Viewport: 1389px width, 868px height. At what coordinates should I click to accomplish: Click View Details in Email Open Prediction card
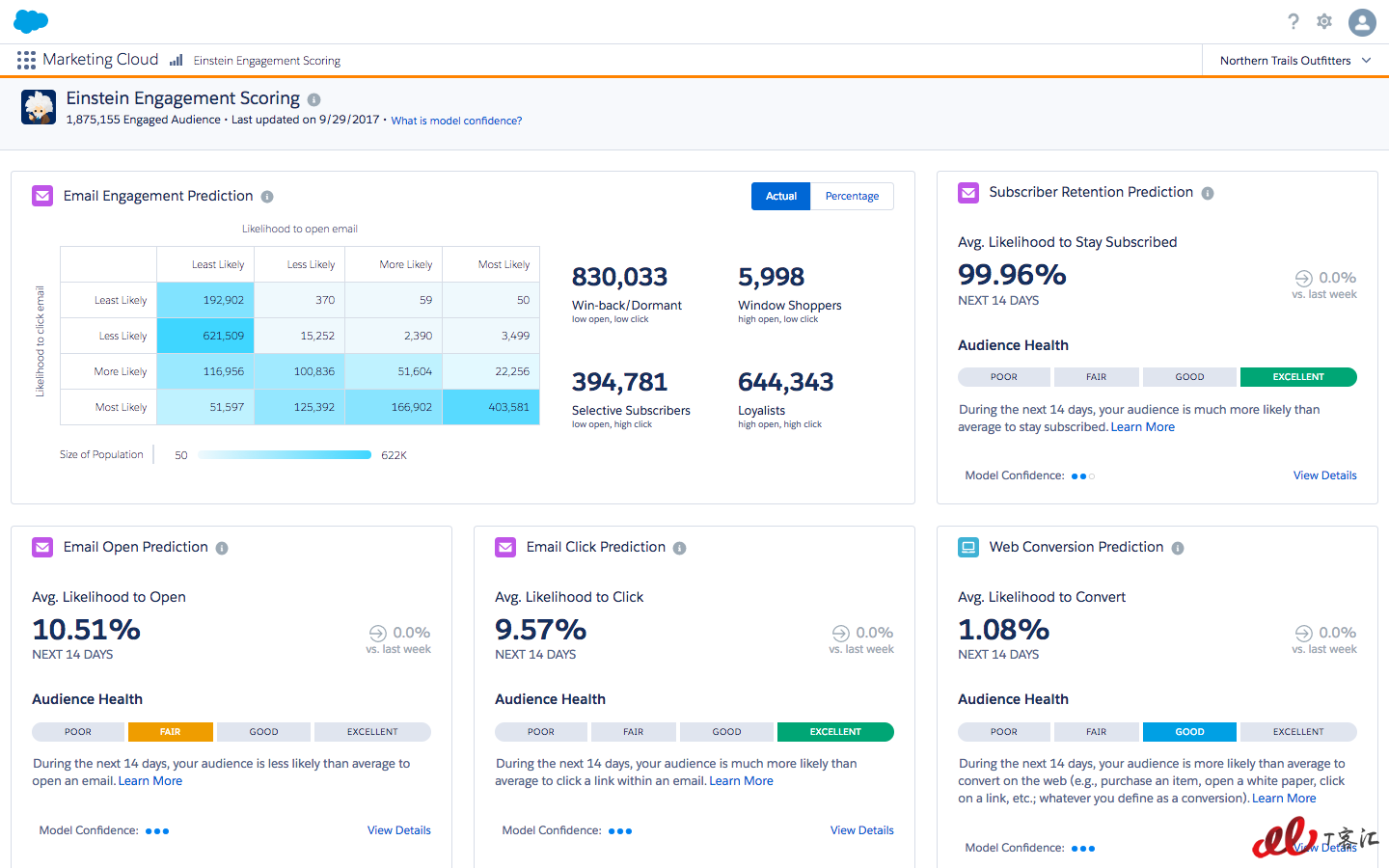coord(399,830)
